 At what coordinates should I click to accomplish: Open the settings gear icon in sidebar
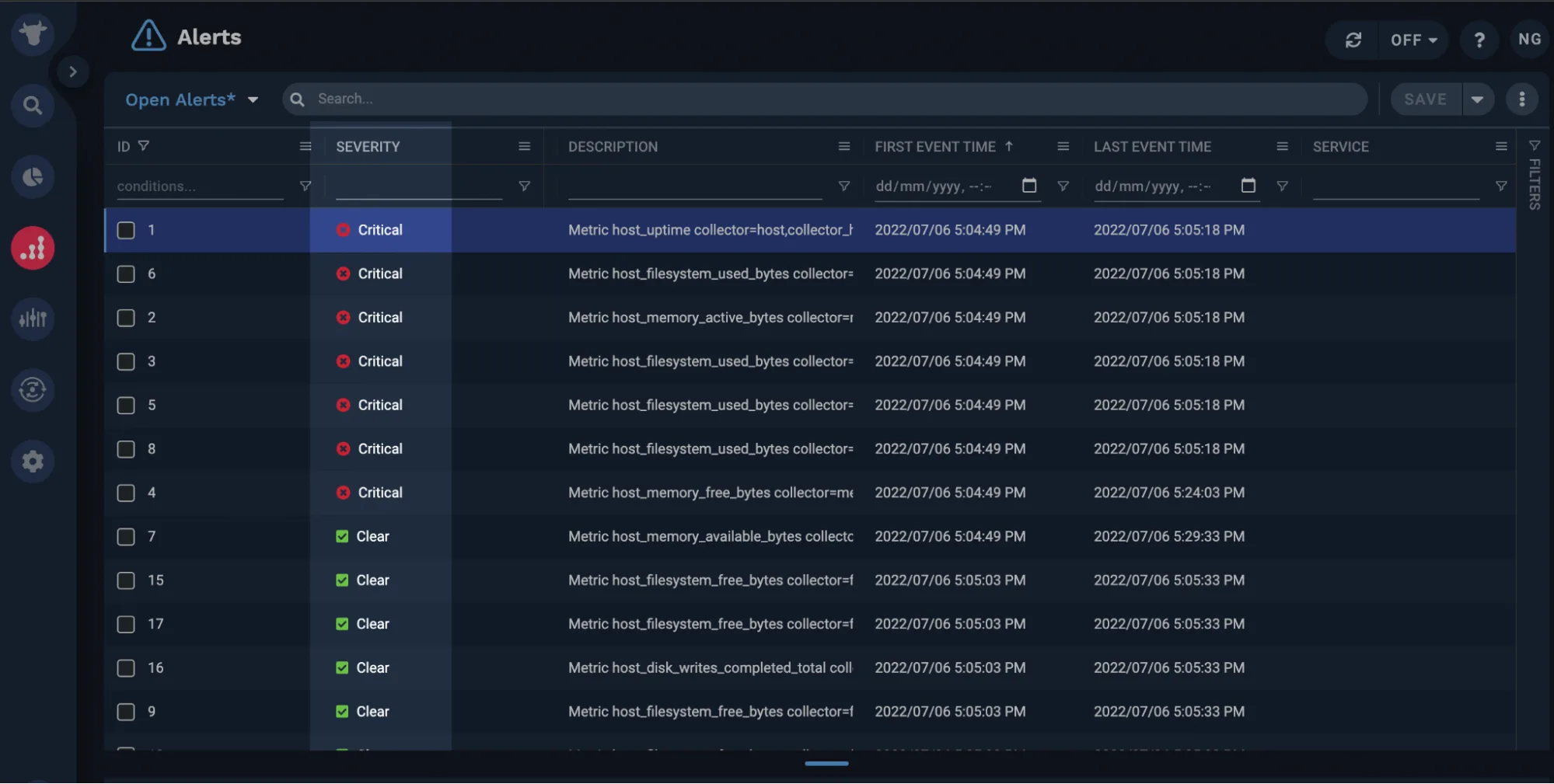(33, 462)
